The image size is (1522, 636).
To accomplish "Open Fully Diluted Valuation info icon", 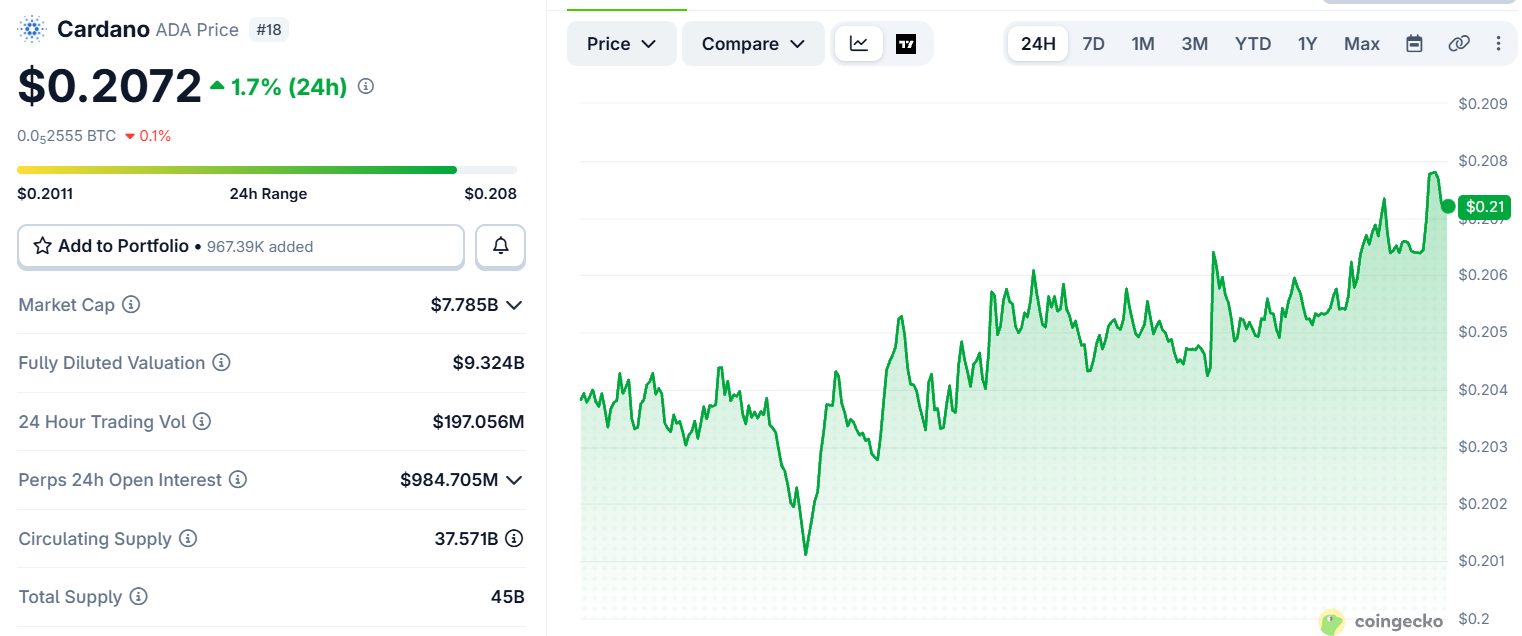I will click(222, 363).
